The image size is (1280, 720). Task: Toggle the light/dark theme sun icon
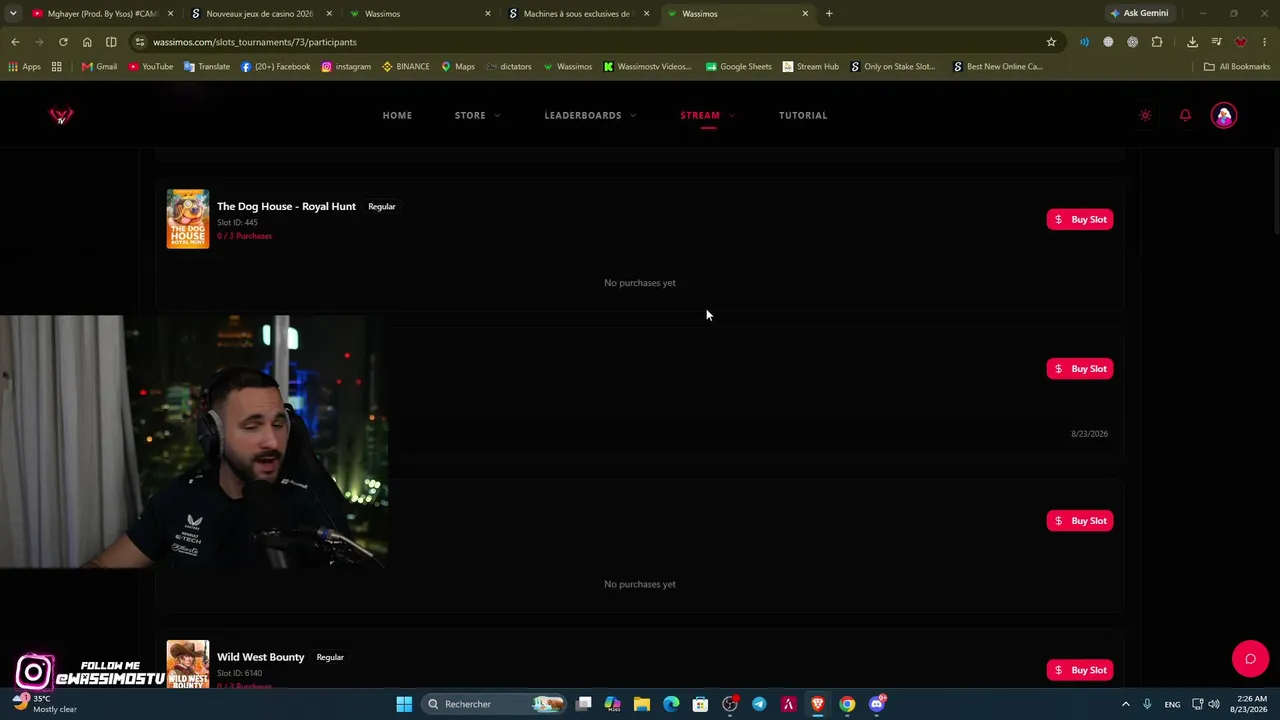[x=1145, y=115]
